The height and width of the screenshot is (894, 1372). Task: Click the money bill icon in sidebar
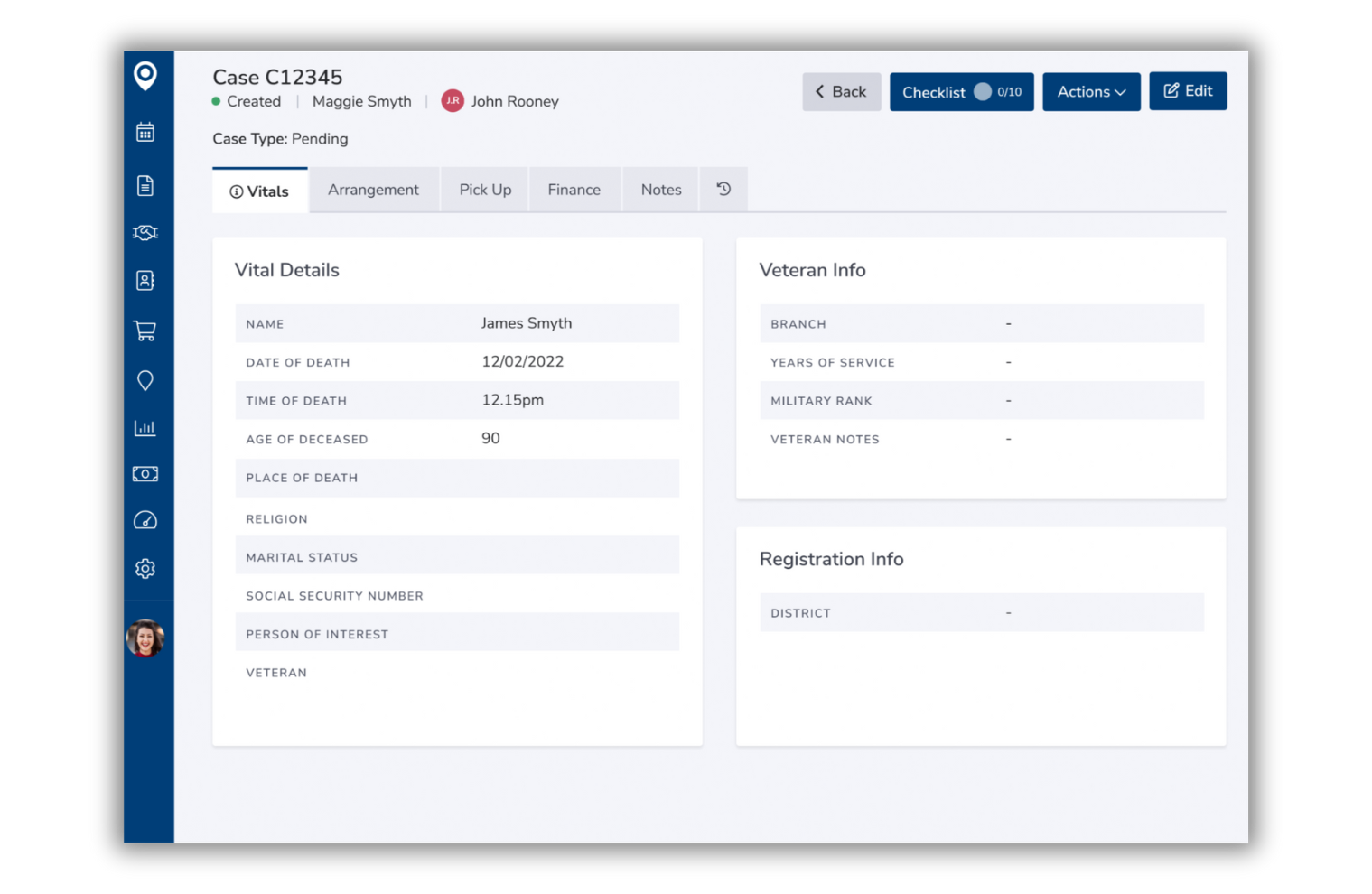point(145,474)
